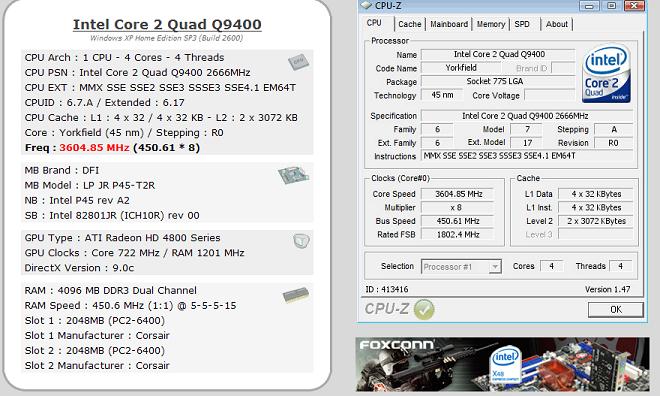Click the SB : Intel 82801JR (ICH10R) line
The height and width of the screenshot is (396, 660).
(x=112, y=215)
